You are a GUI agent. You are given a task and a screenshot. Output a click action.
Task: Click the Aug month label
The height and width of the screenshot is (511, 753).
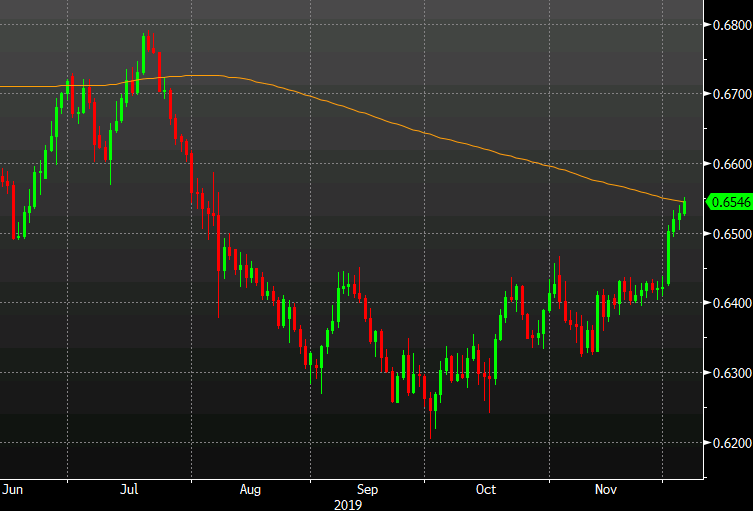250,490
